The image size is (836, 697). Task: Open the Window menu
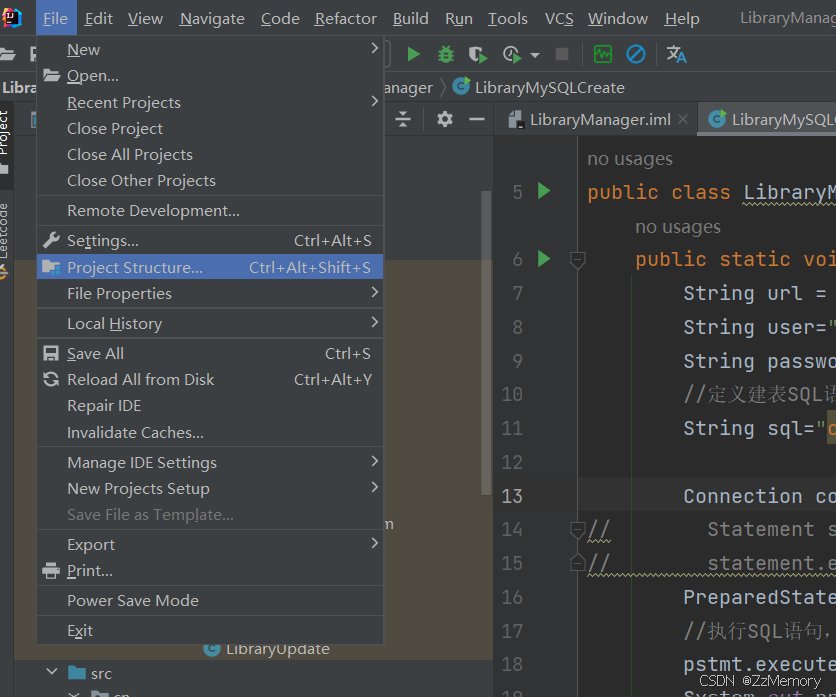617,19
